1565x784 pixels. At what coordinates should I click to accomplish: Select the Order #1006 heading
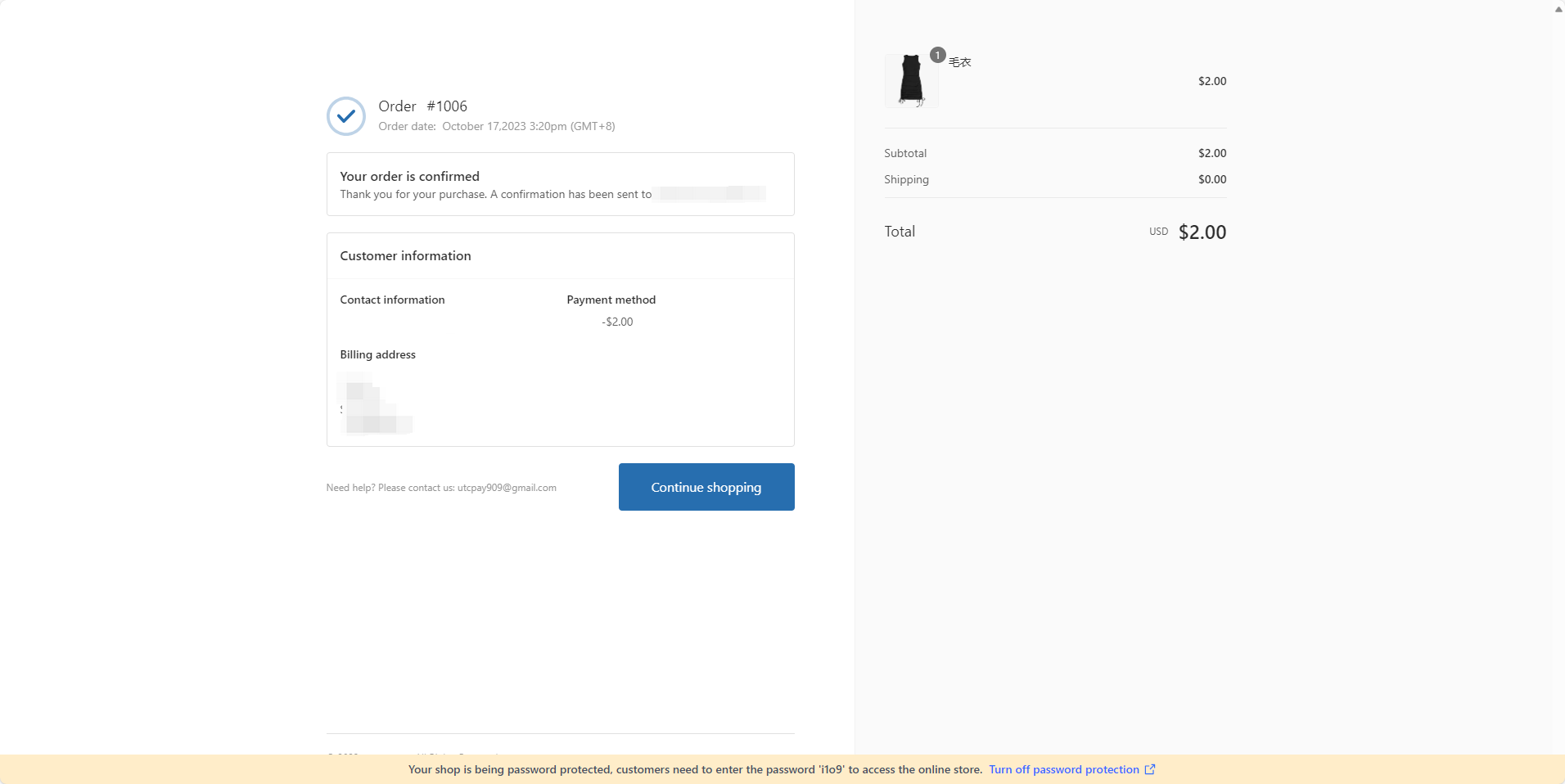422,106
